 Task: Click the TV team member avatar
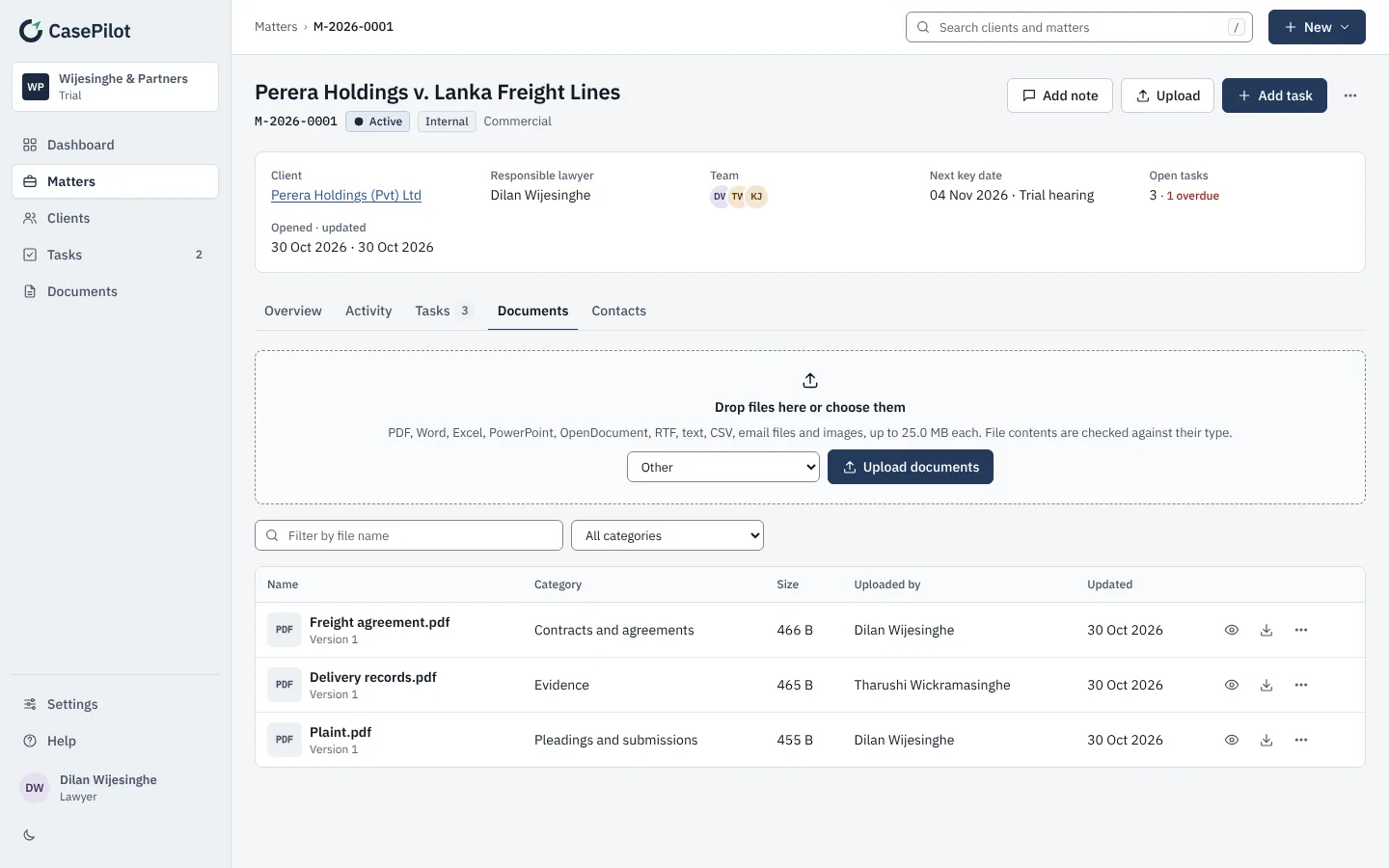(x=738, y=197)
